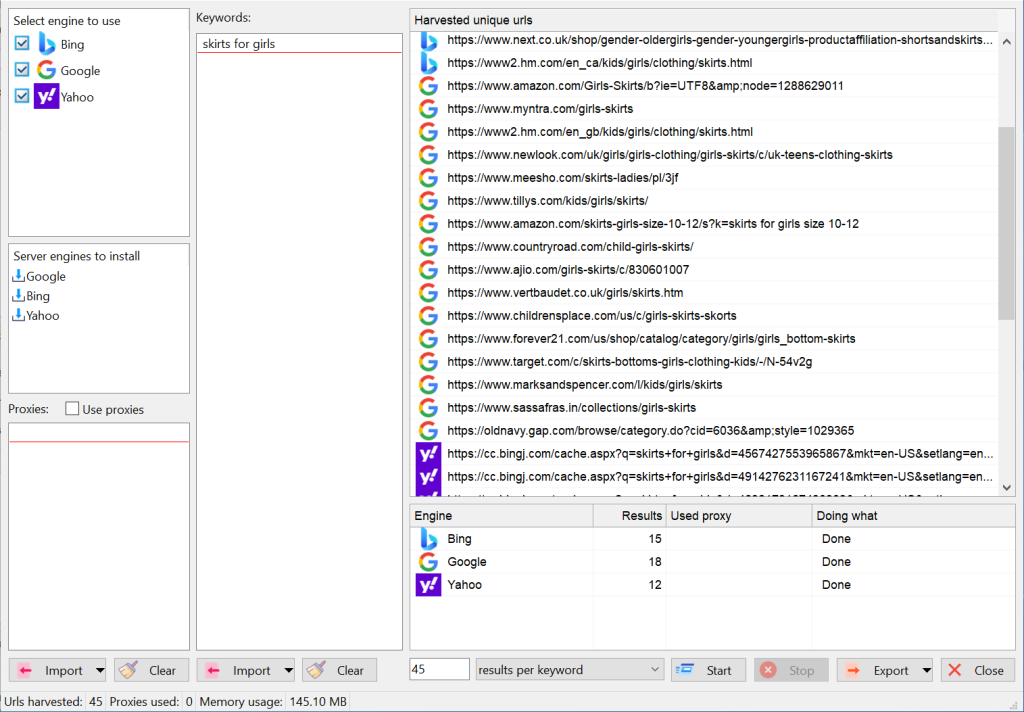
Task: Clear the proxies list
Action: point(152,670)
